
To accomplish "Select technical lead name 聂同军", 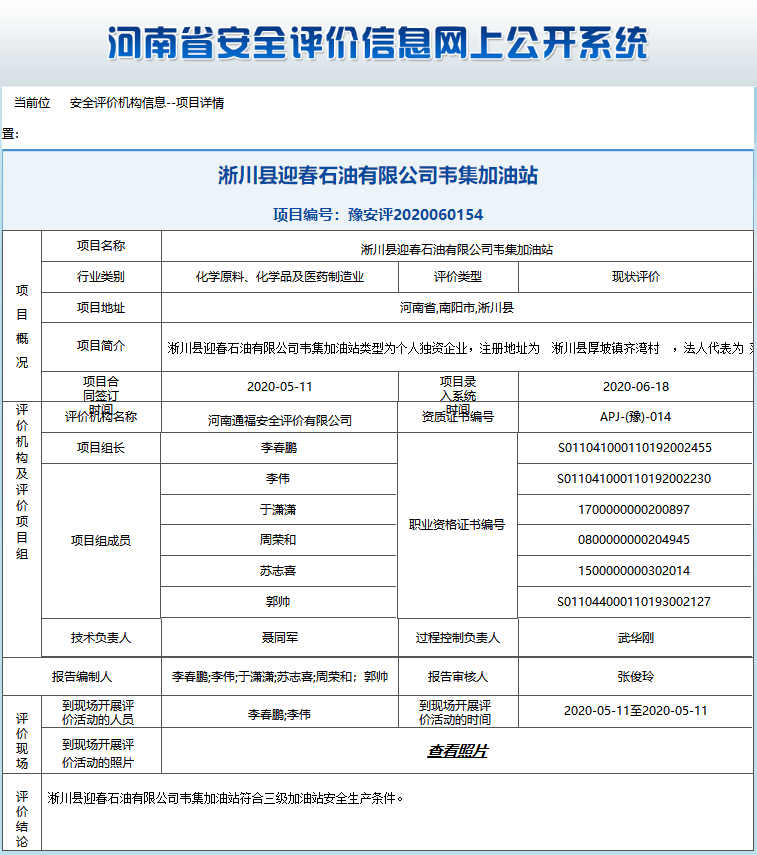I will tap(280, 637).
